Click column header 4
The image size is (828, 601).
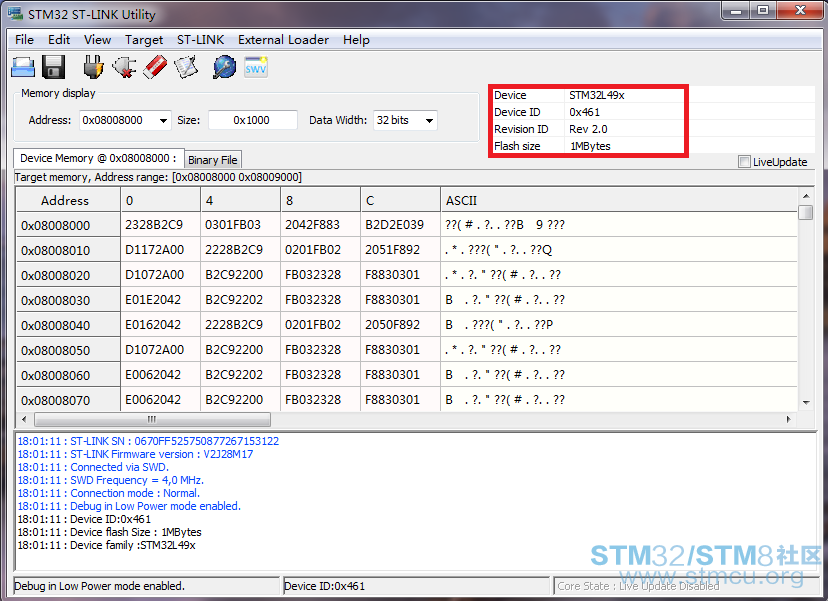[x=240, y=201]
